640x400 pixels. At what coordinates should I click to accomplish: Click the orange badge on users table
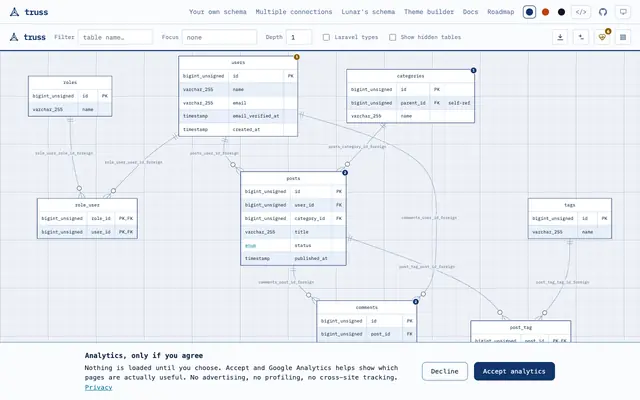pos(297,57)
